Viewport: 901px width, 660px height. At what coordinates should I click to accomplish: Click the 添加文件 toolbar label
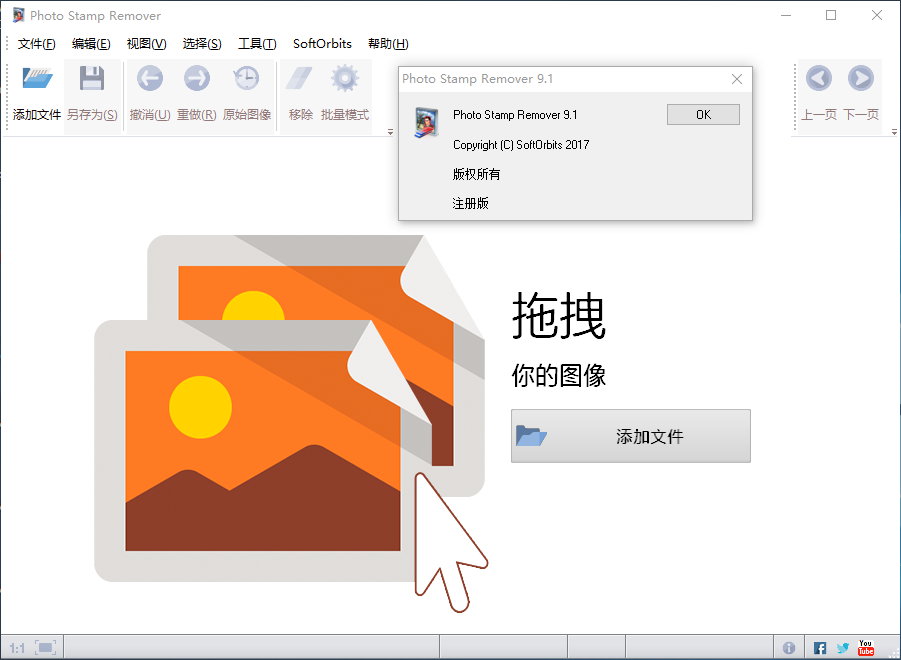coord(37,114)
